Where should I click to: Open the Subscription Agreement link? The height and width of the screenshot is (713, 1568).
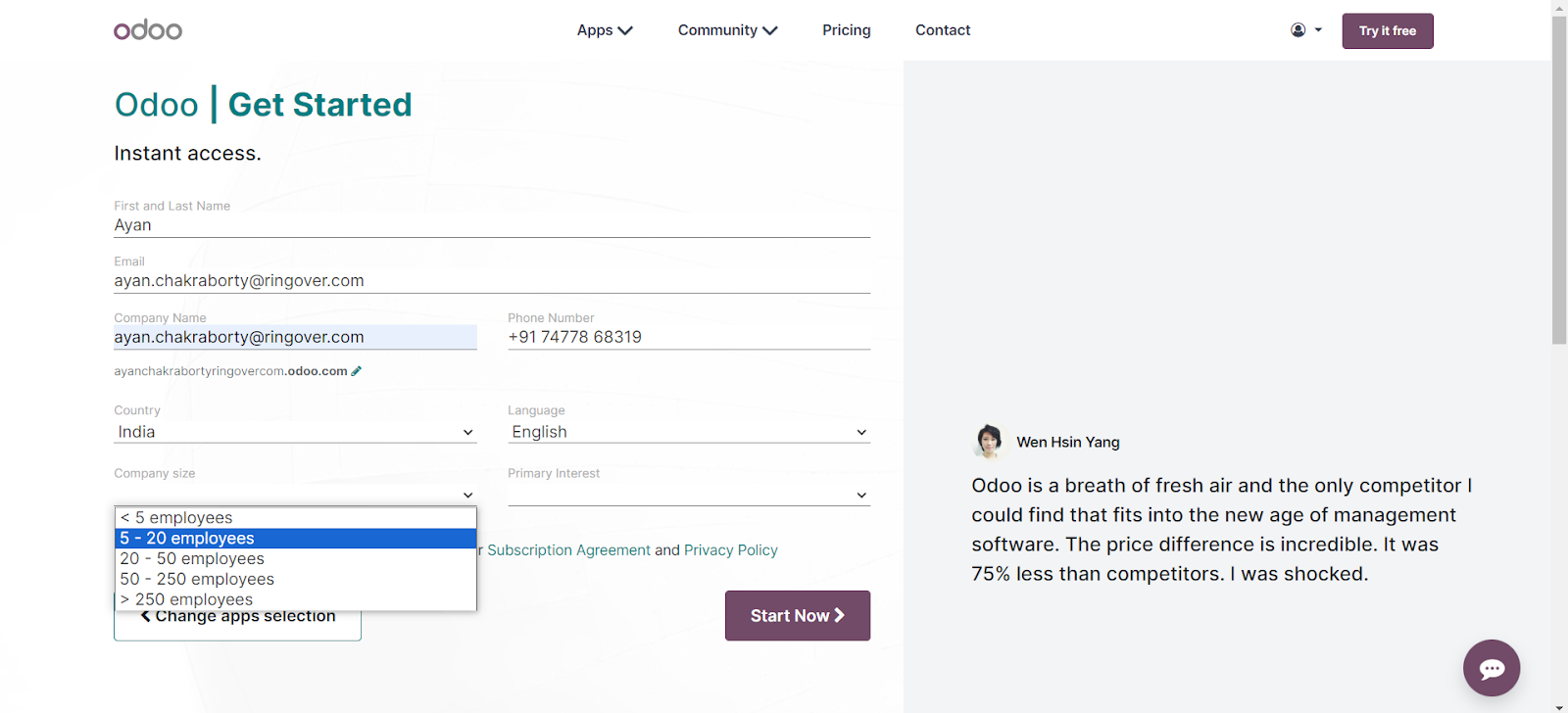coord(568,550)
